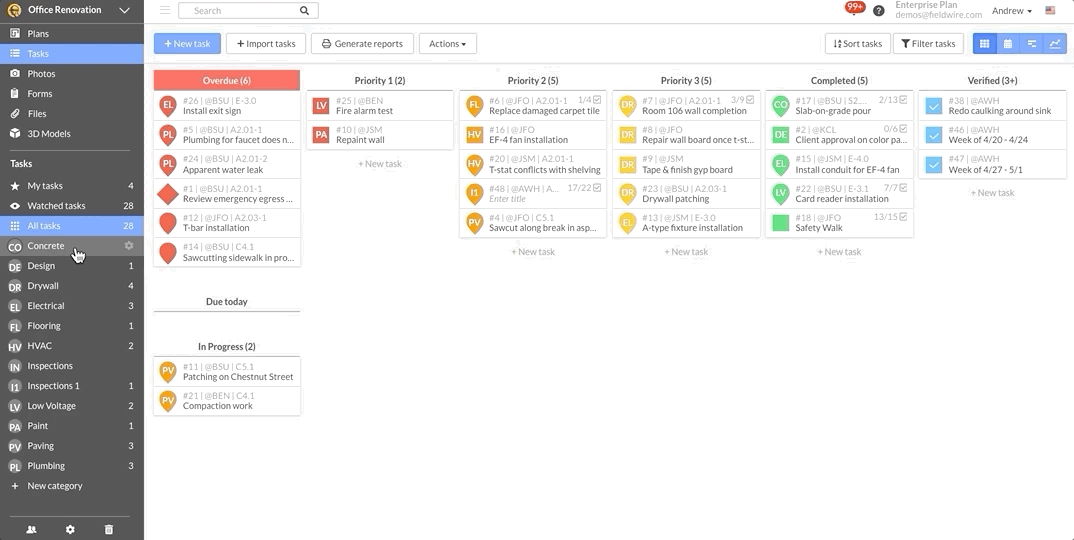Viewport: 1074px width, 540px height.
Task: Open Sort tasks options
Action: [x=858, y=44]
